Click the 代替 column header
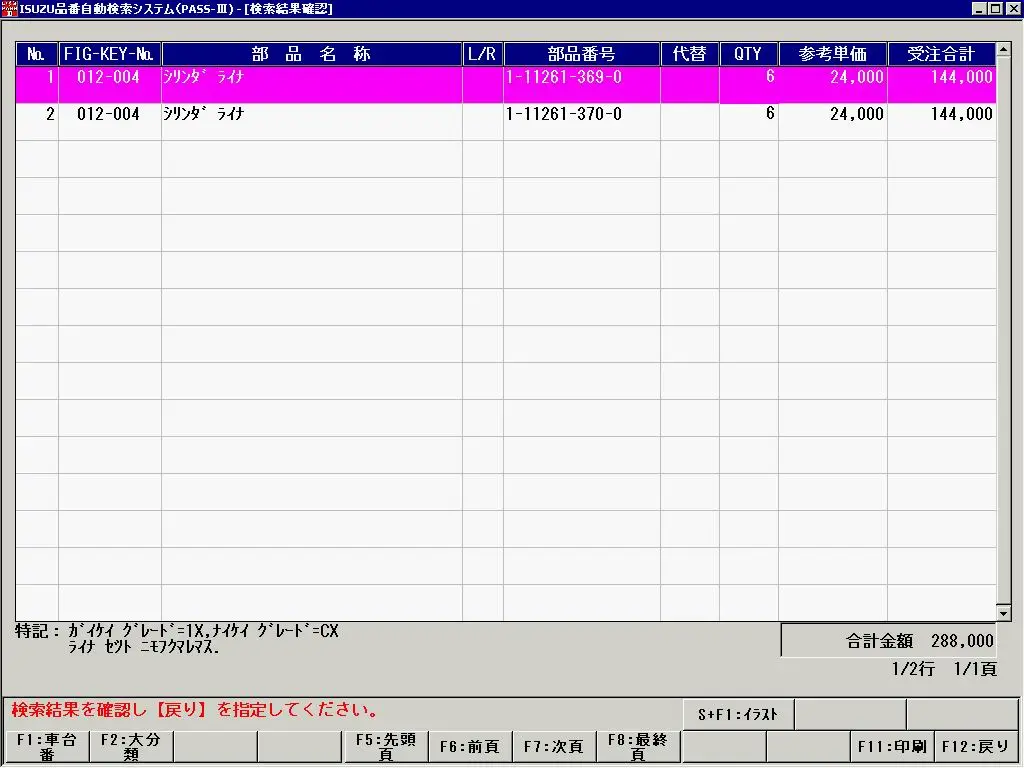The image size is (1024, 768). [690, 54]
